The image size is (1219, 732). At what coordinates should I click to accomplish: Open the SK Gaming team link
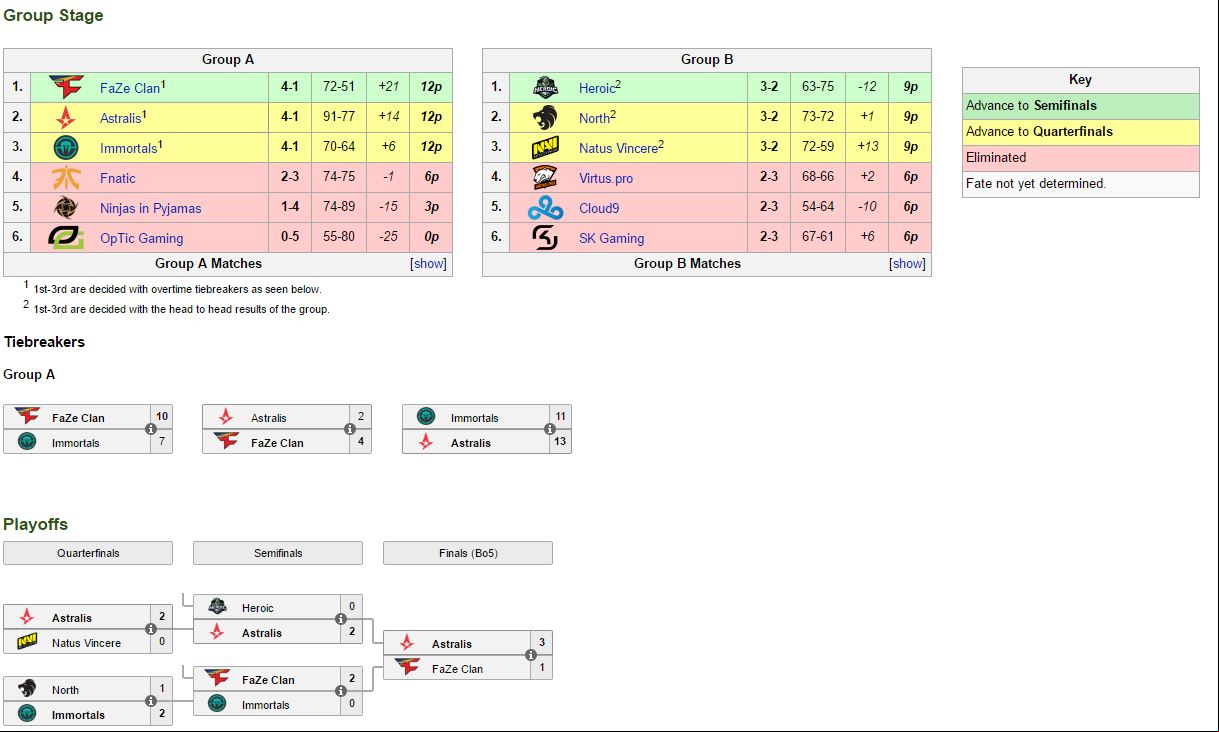click(x=612, y=238)
